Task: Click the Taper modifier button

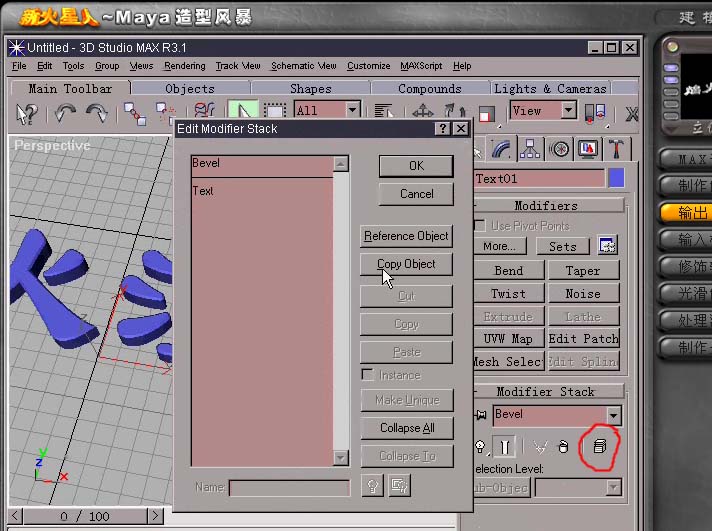Action: [583, 271]
